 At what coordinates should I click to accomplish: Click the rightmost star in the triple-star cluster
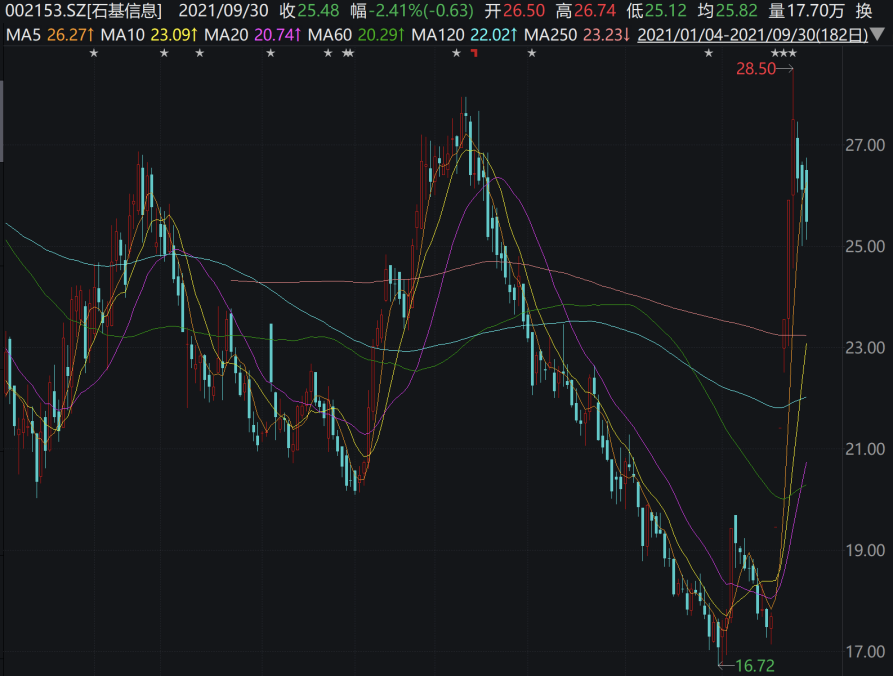coord(793,53)
